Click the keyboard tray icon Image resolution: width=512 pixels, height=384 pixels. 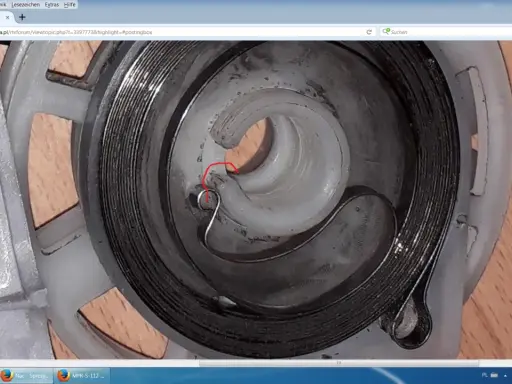coord(494,375)
